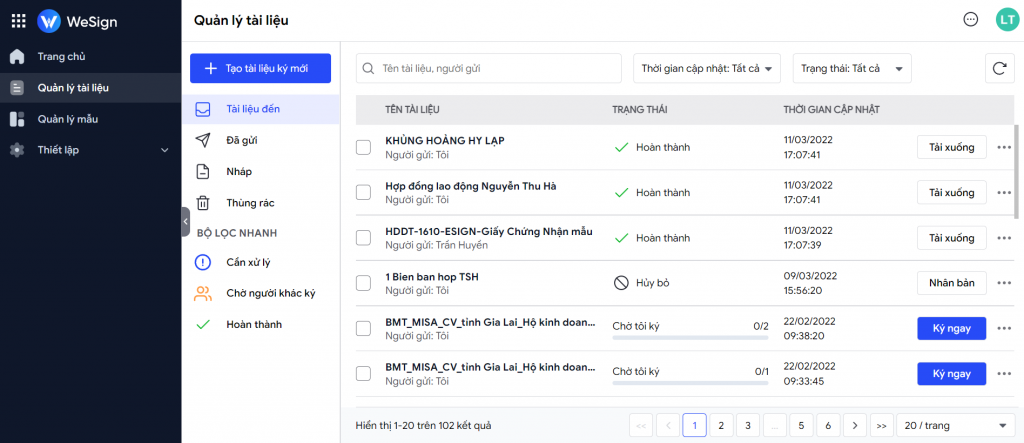Open more options for KHỦNG HOẢNG HY LẠP
Screen dimensions: 1024x443
pyautogui.click(x=1004, y=147)
